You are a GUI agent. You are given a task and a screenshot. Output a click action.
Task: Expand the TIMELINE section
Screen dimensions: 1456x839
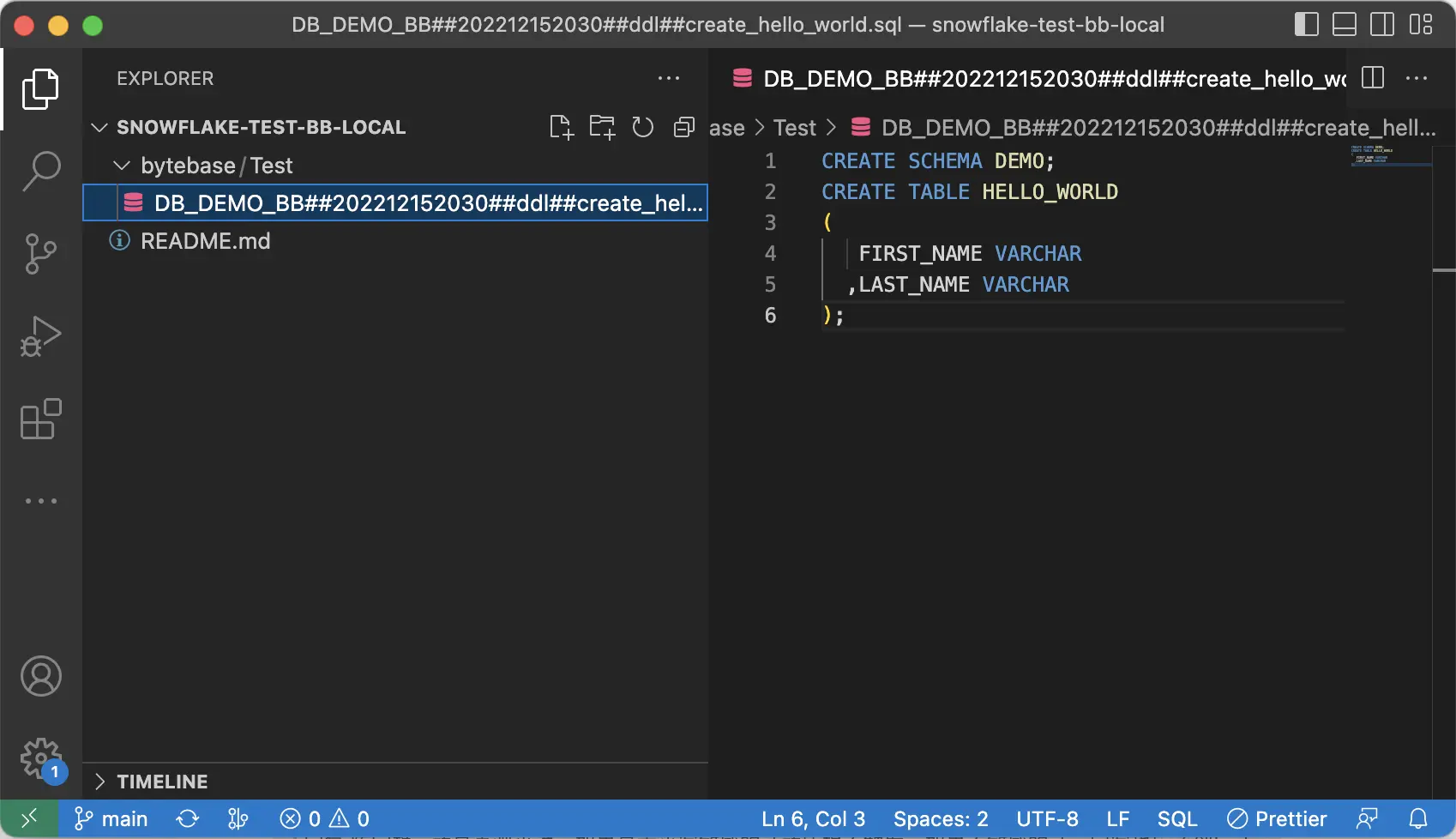(99, 781)
